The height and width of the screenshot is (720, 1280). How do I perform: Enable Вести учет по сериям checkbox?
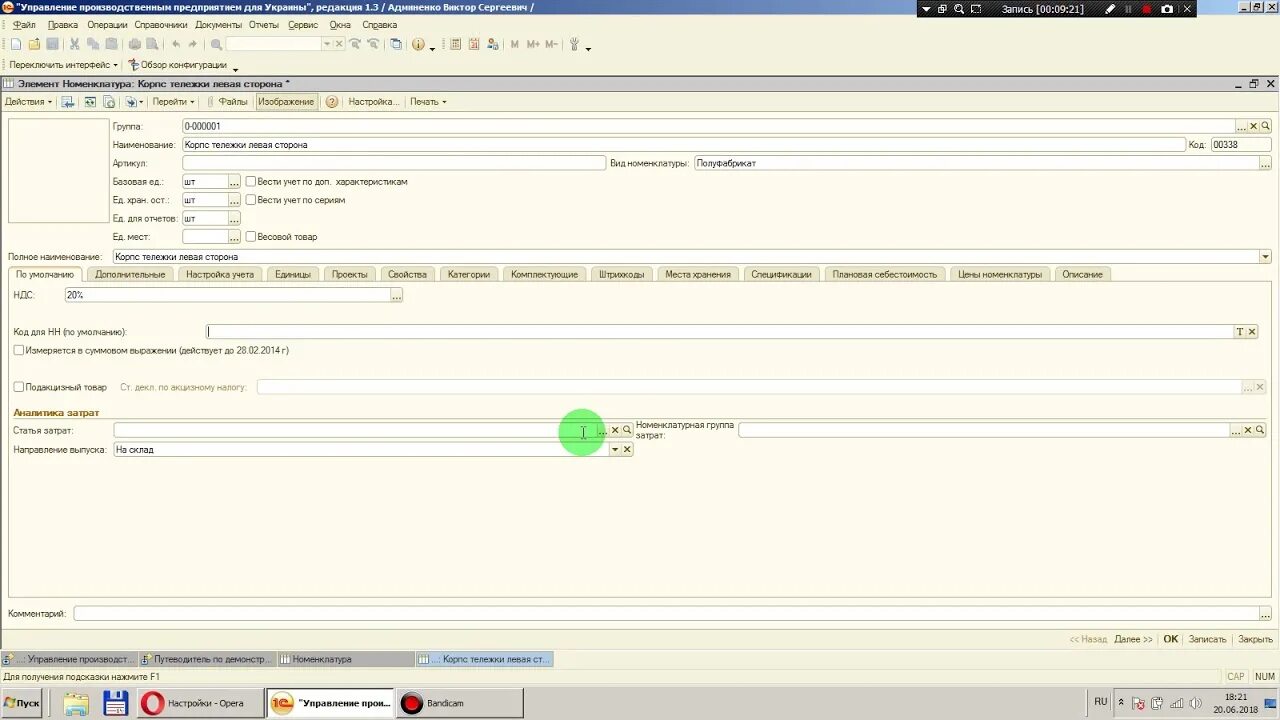pos(251,200)
